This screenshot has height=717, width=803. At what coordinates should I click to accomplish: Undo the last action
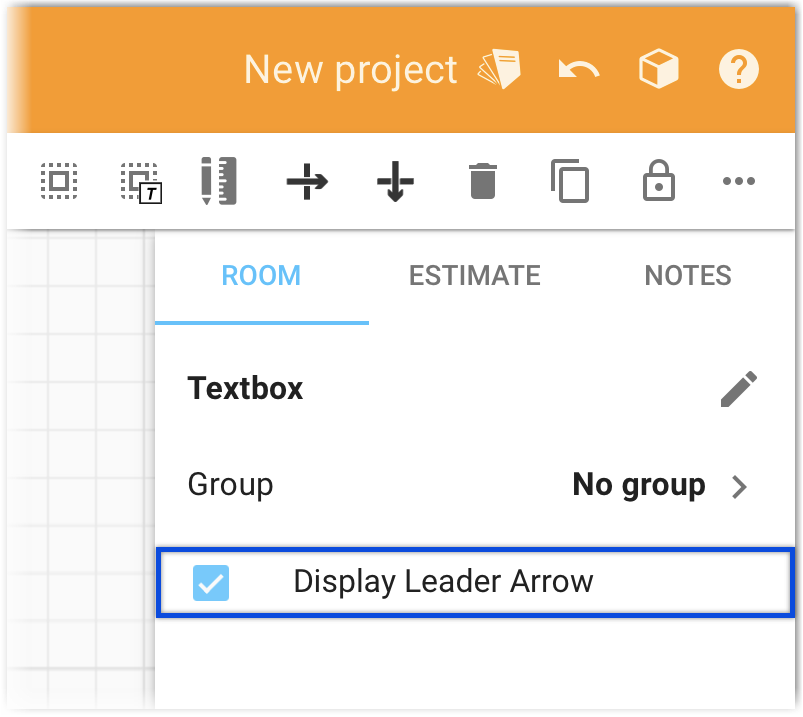click(579, 70)
